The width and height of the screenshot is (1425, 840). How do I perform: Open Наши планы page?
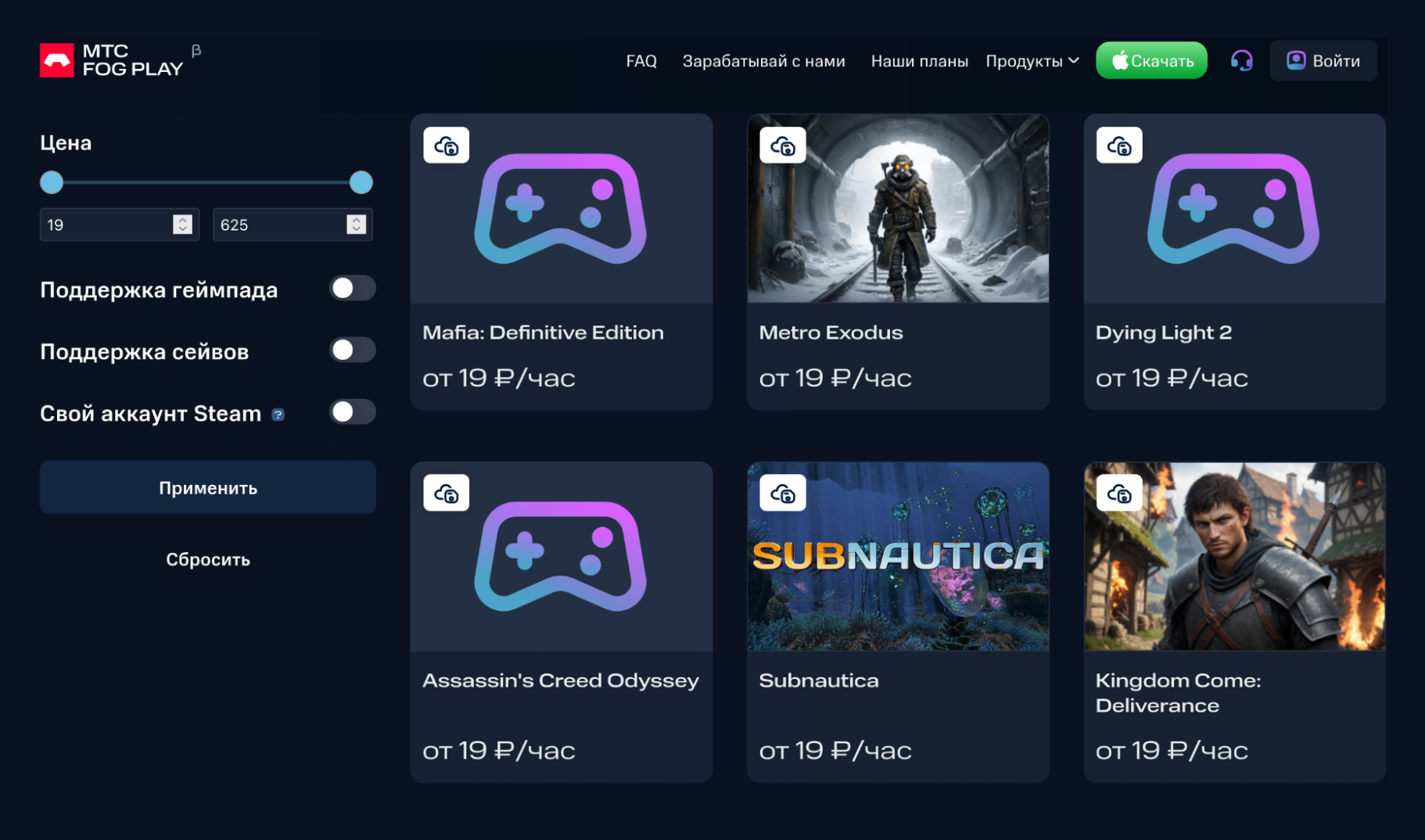[919, 61]
